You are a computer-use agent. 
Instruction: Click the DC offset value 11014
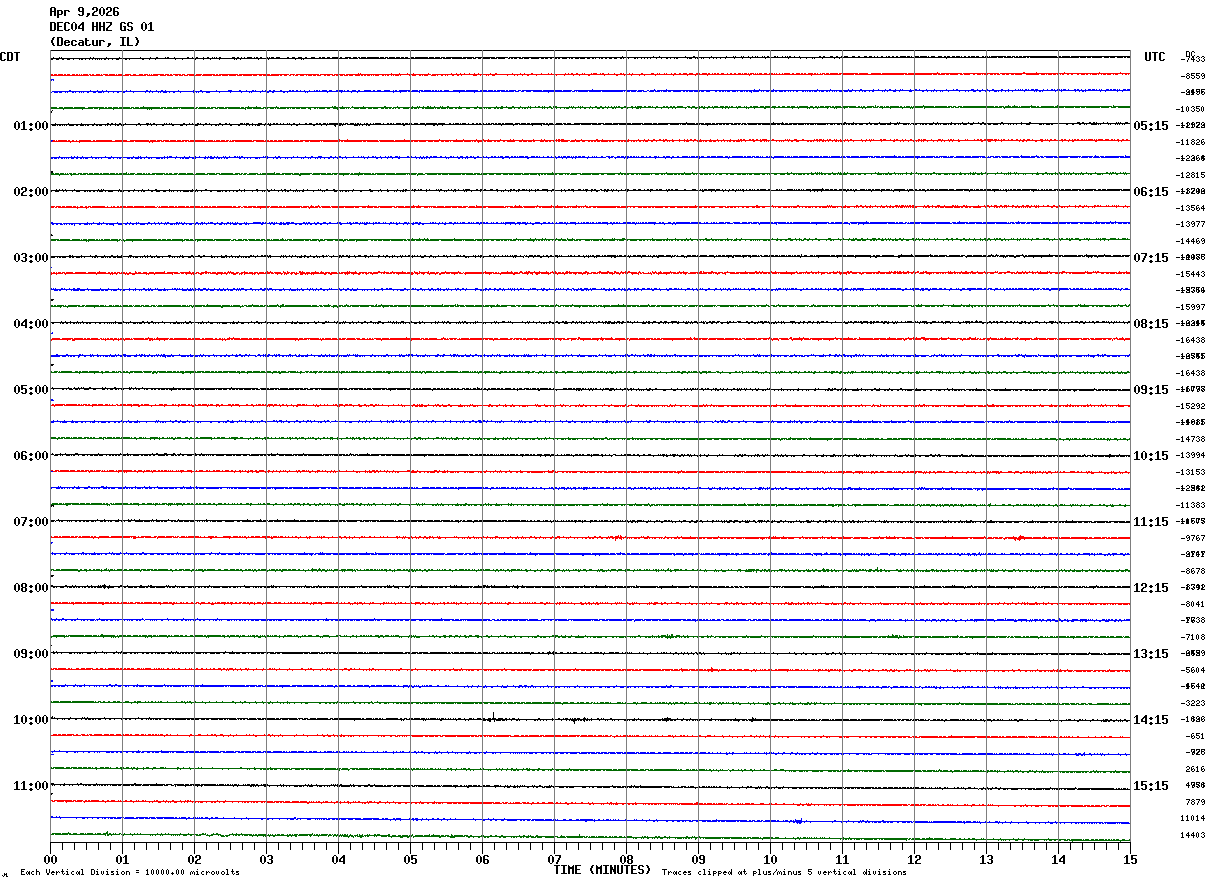[x=1193, y=818]
